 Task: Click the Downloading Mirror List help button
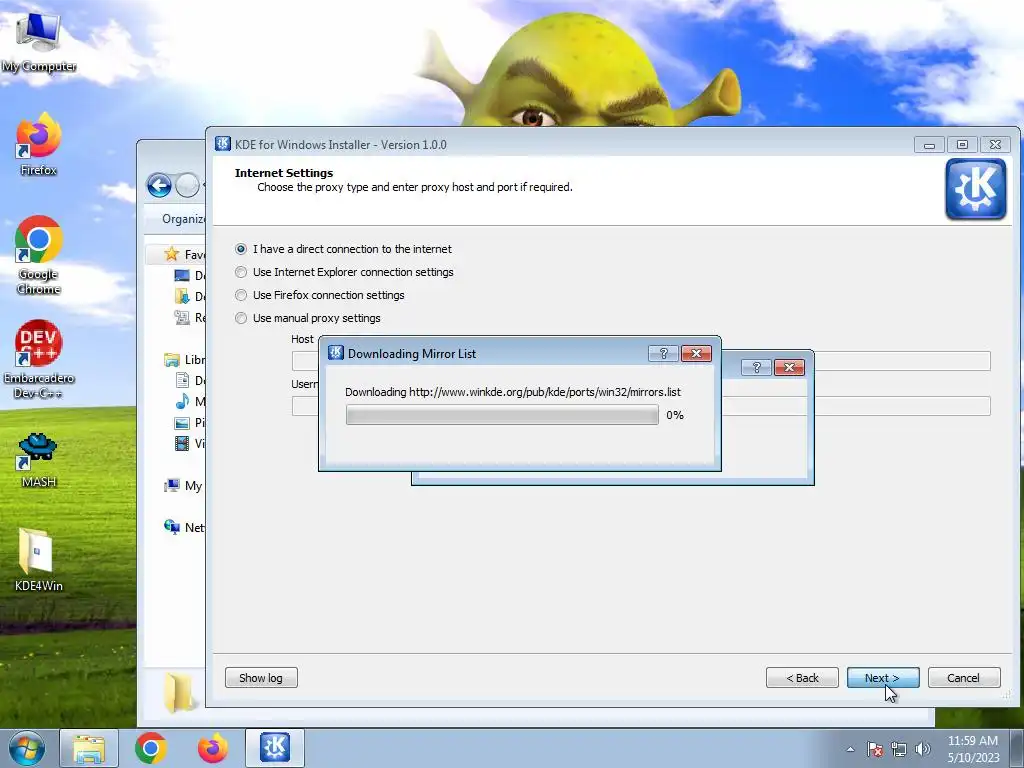(x=664, y=353)
